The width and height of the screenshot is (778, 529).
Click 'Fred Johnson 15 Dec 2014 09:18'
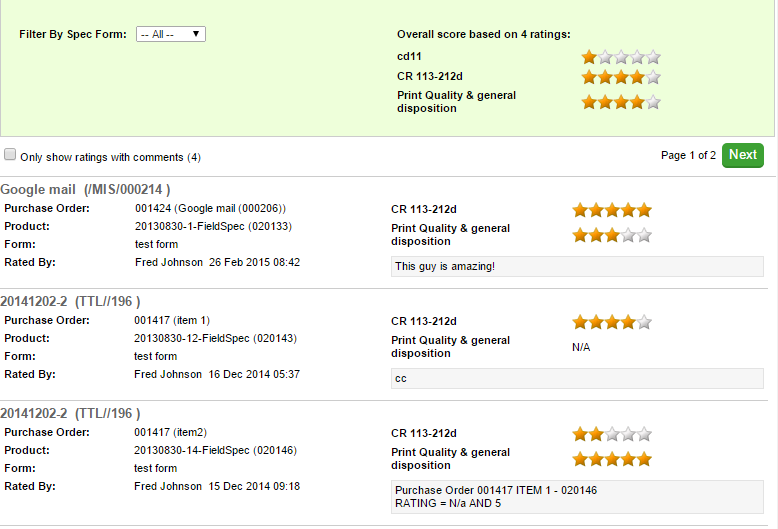[217, 486]
